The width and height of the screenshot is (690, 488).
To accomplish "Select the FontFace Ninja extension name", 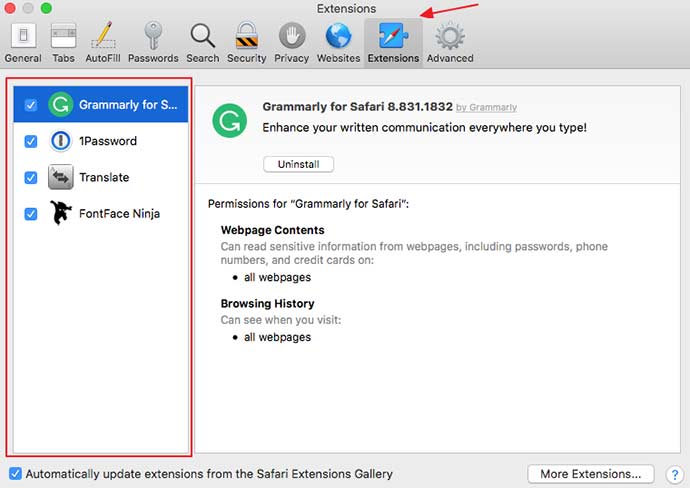I will [x=119, y=214].
